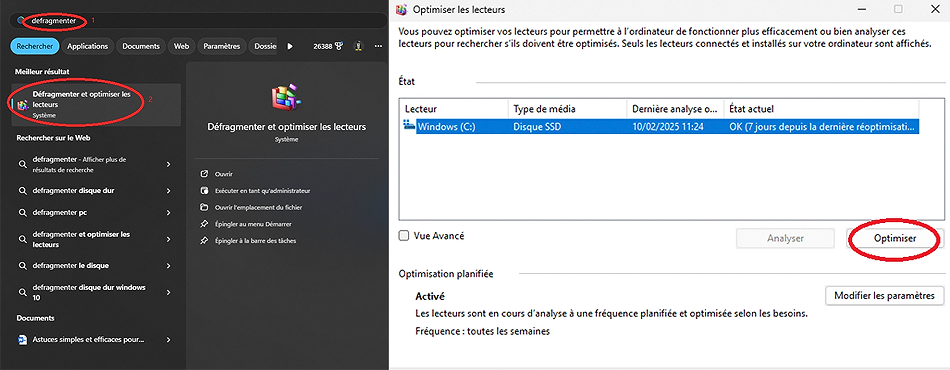The image size is (950, 370).
Task: Expand the "Afficher plus de résultats" row chevron
Action: [x=168, y=164]
